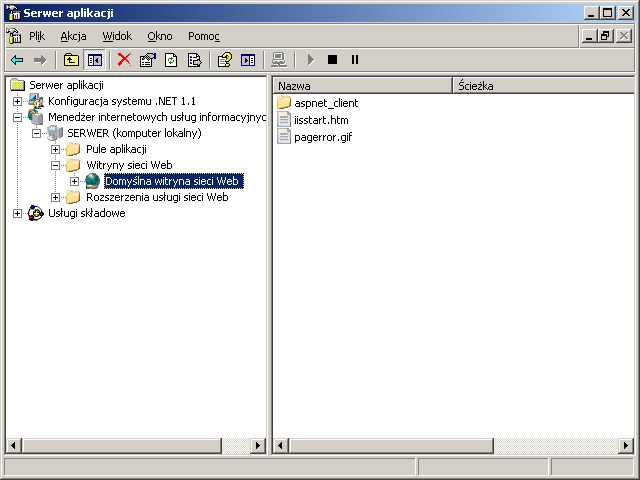Click the console icon left of Plik

(13, 36)
